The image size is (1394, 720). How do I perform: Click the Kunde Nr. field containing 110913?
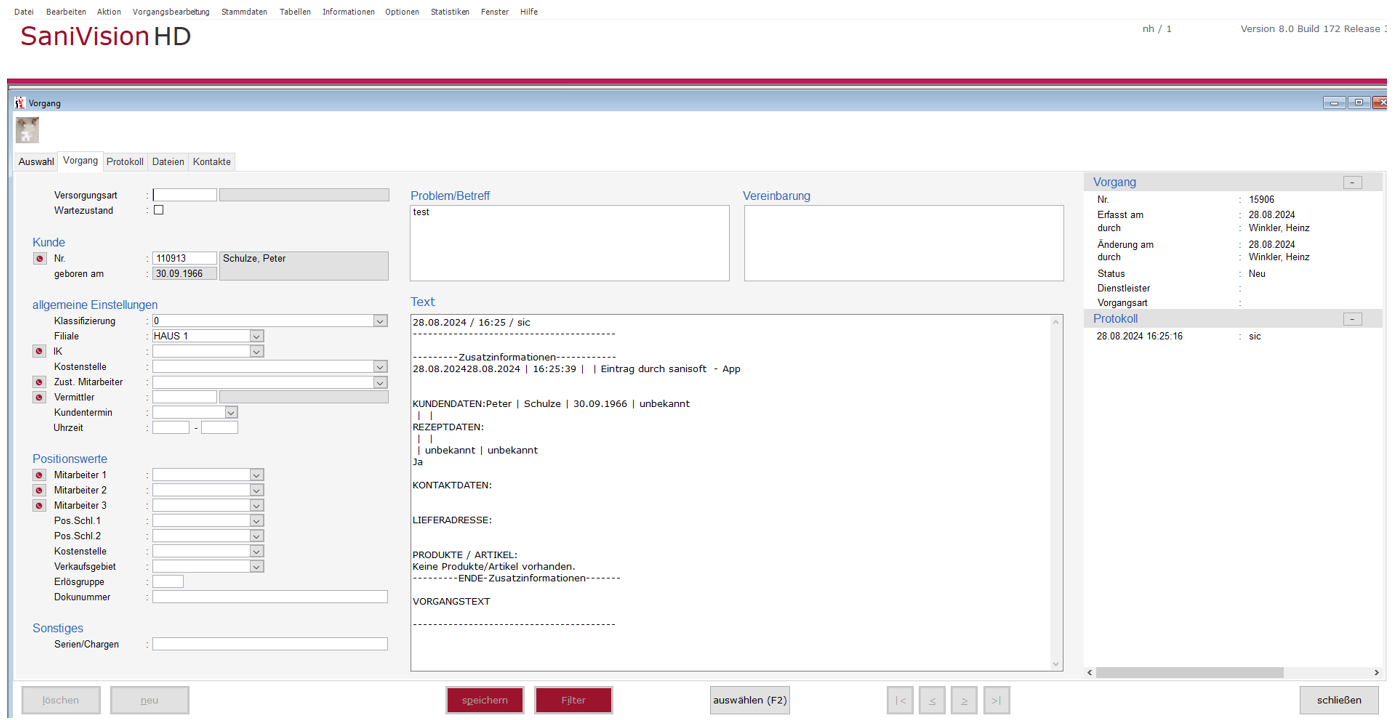[x=184, y=258]
